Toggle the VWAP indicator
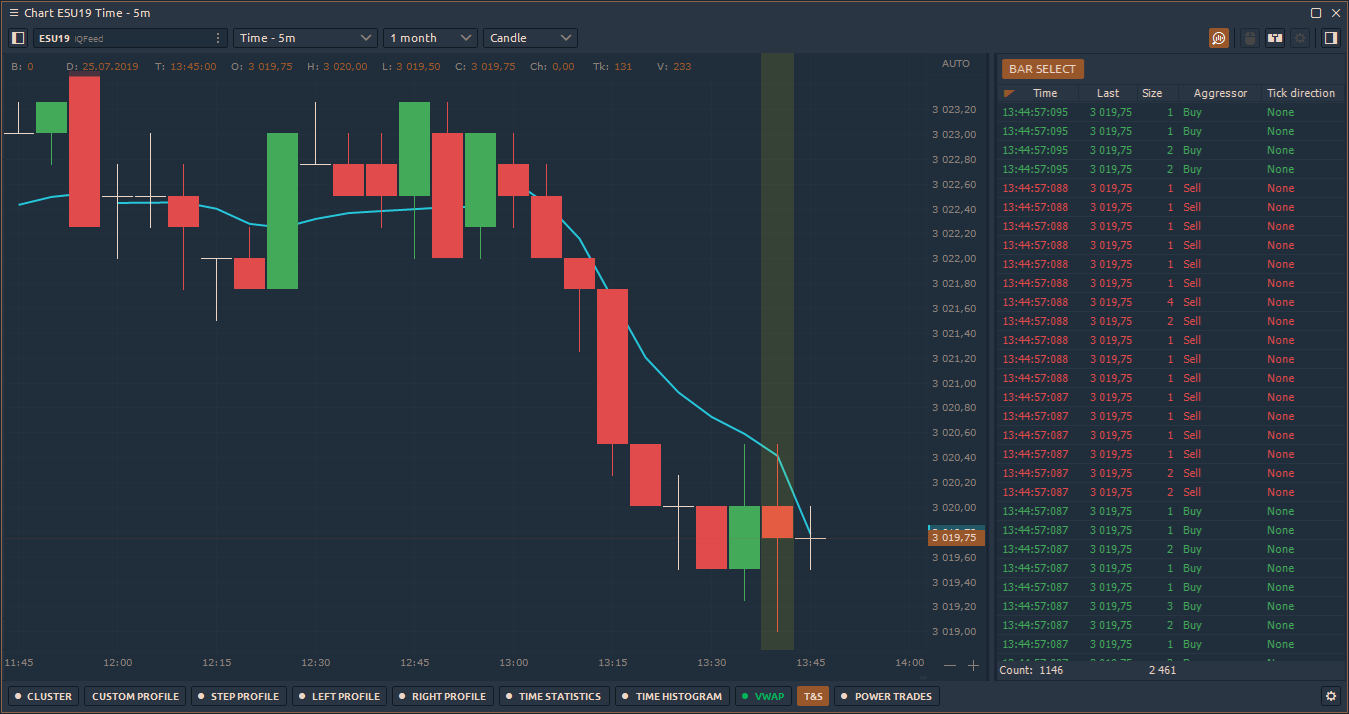1349x714 pixels. click(x=762, y=696)
